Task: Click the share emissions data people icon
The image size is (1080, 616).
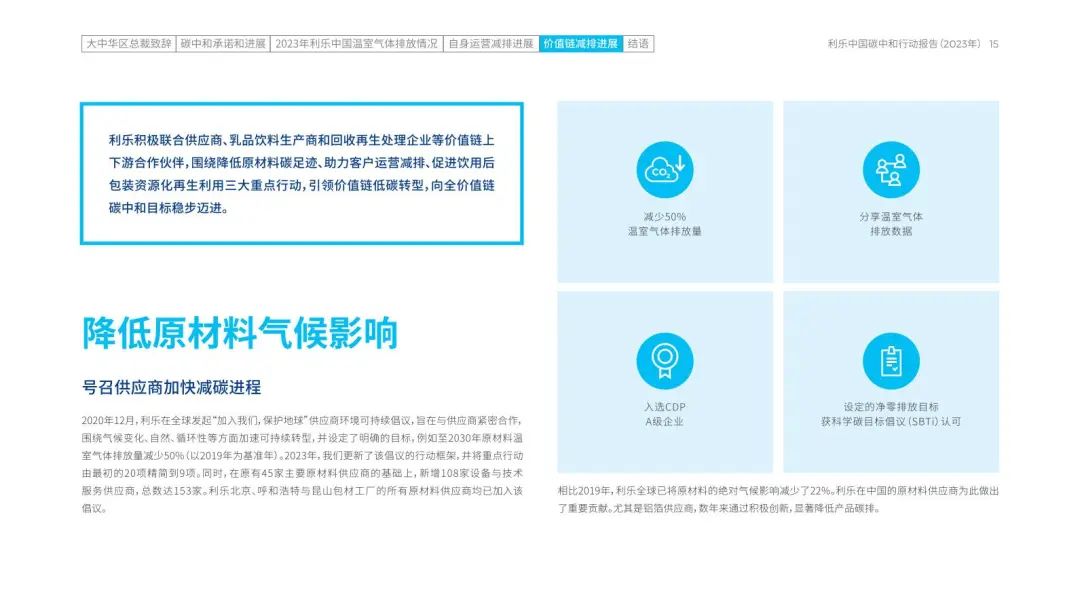Action: tap(890, 169)
